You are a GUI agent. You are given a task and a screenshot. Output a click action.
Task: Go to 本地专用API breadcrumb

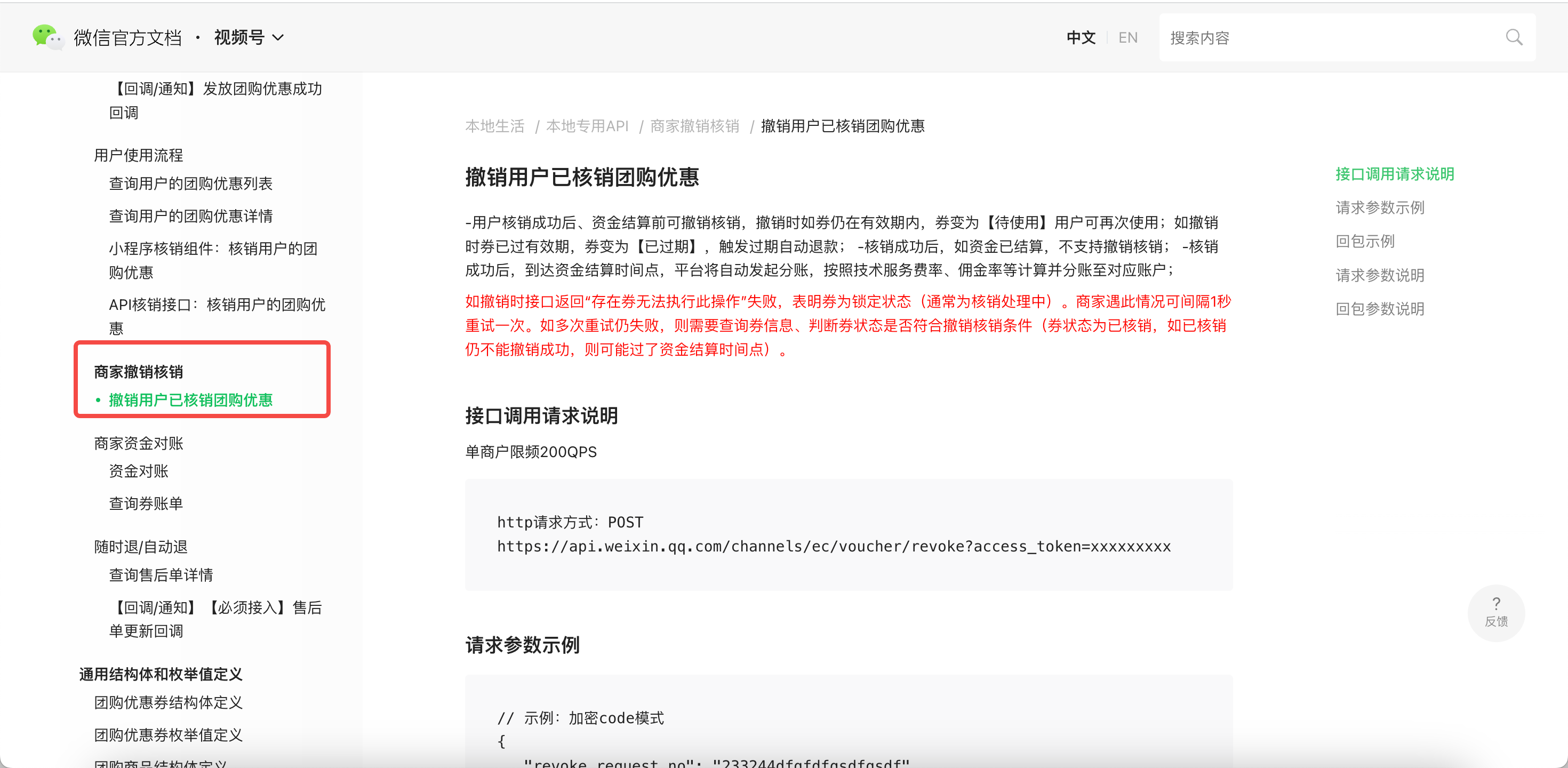click(587, 126)
